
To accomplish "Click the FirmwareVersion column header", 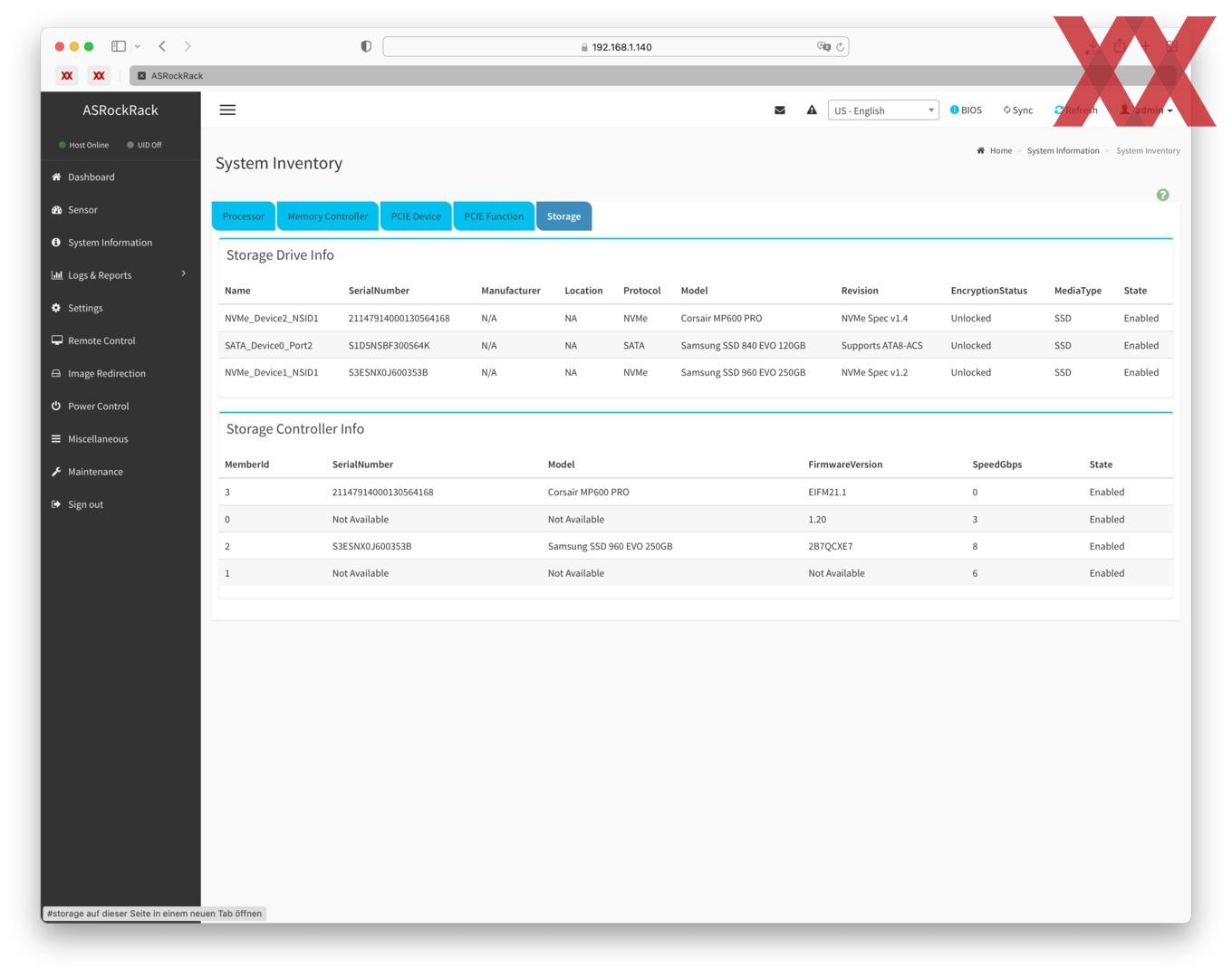I will (x=845, y=465).
